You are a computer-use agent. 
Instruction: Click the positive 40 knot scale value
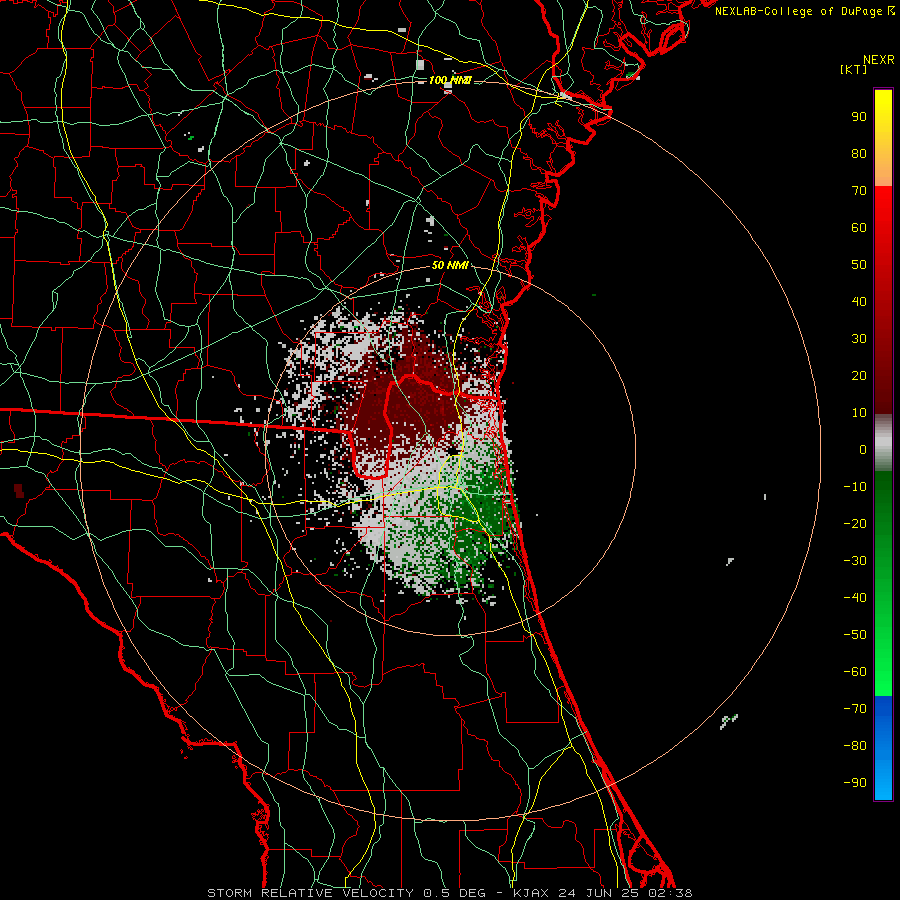[859, 301]
